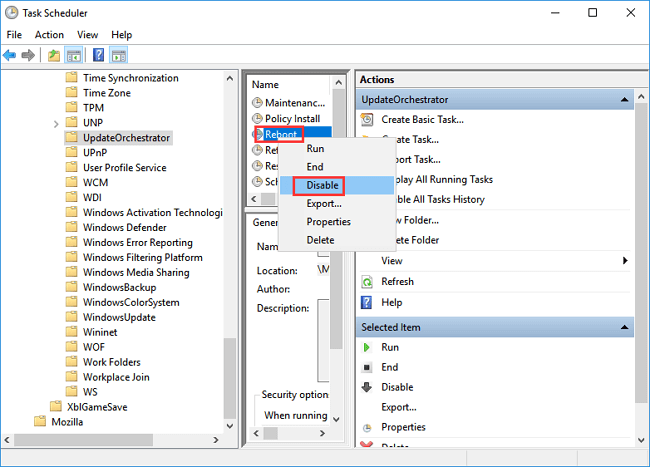Open the View menu in menu bar
Screen dimensions: 650x467
(87, 35)
